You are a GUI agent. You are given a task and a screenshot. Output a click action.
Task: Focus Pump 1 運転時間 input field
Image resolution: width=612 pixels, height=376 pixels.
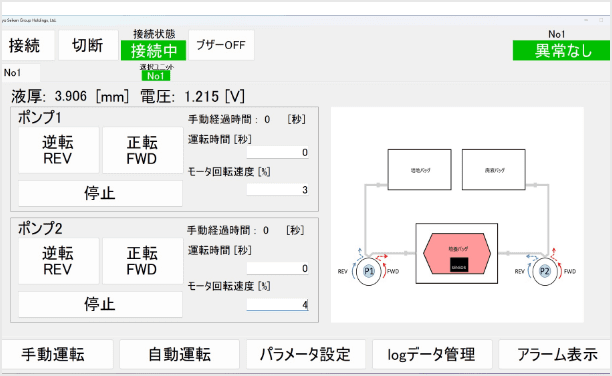[278, 152]
